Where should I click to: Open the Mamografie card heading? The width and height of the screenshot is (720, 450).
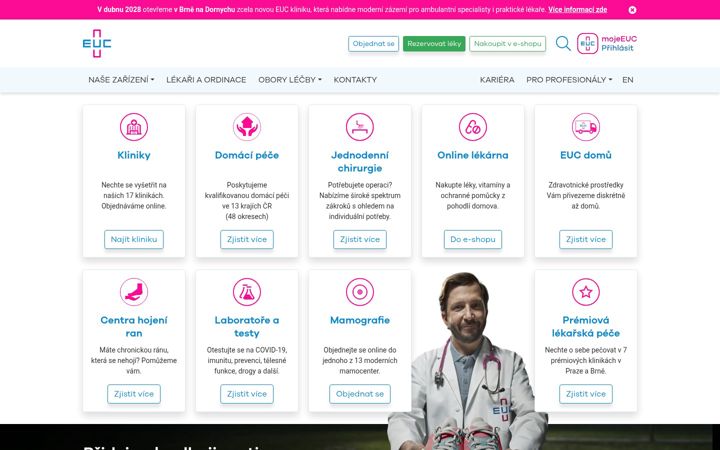point(360,320)
